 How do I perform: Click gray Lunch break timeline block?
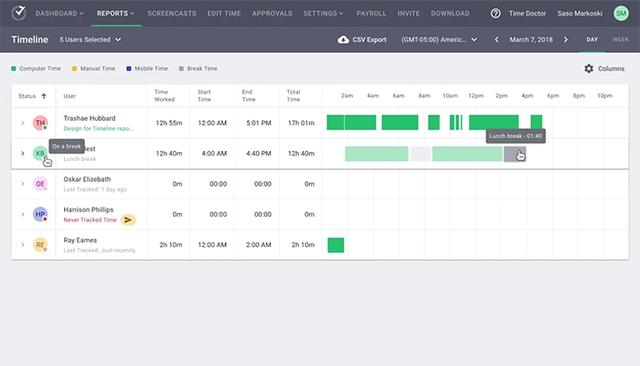(515, 154)
